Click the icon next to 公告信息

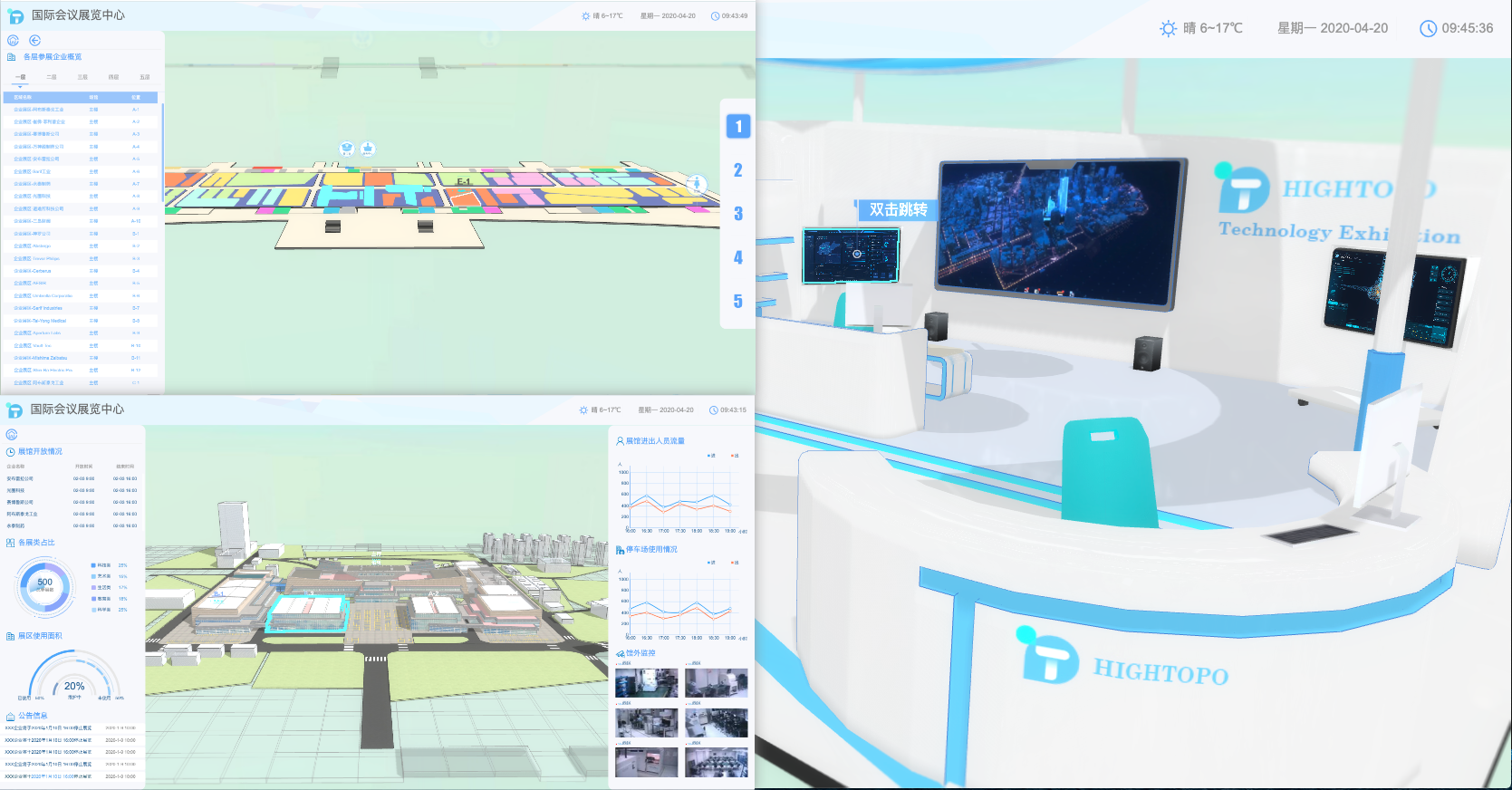[11, 716]
